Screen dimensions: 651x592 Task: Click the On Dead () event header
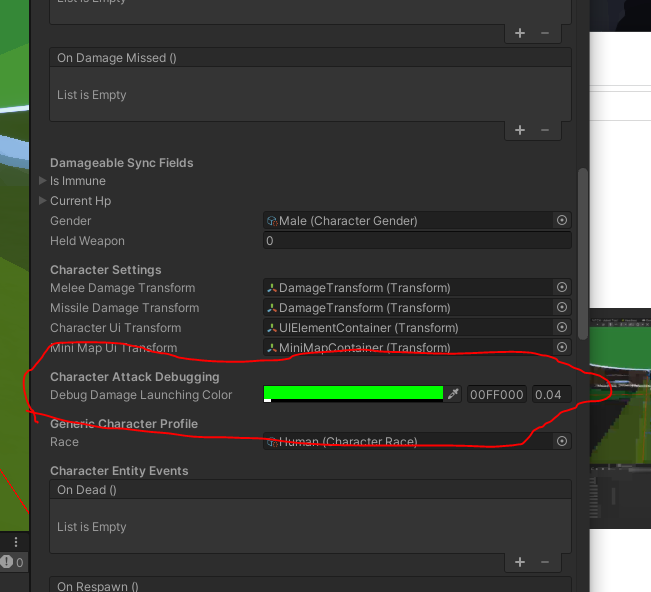[x=310, y=490]
